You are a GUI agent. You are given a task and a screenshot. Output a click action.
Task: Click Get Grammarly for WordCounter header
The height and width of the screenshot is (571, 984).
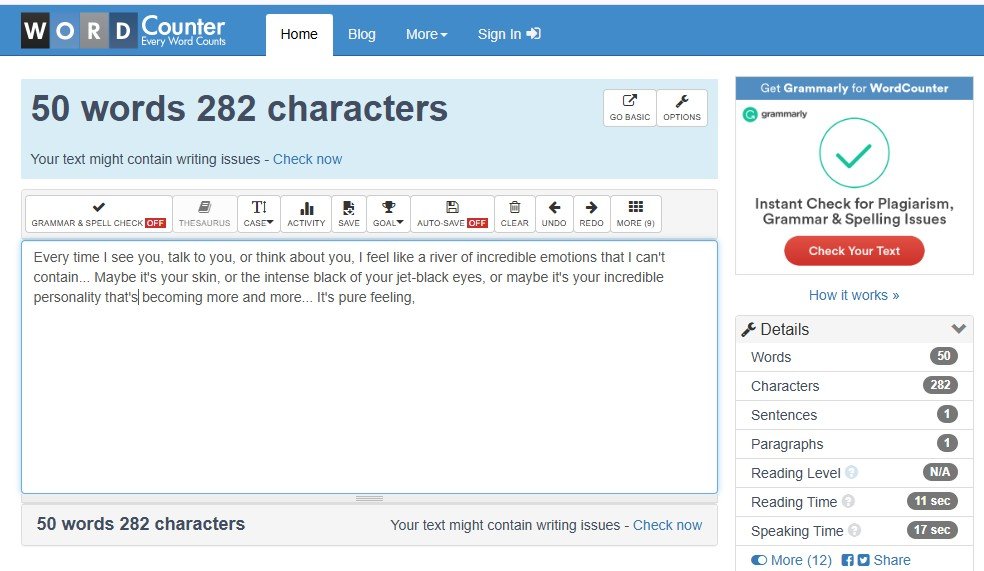854,88
